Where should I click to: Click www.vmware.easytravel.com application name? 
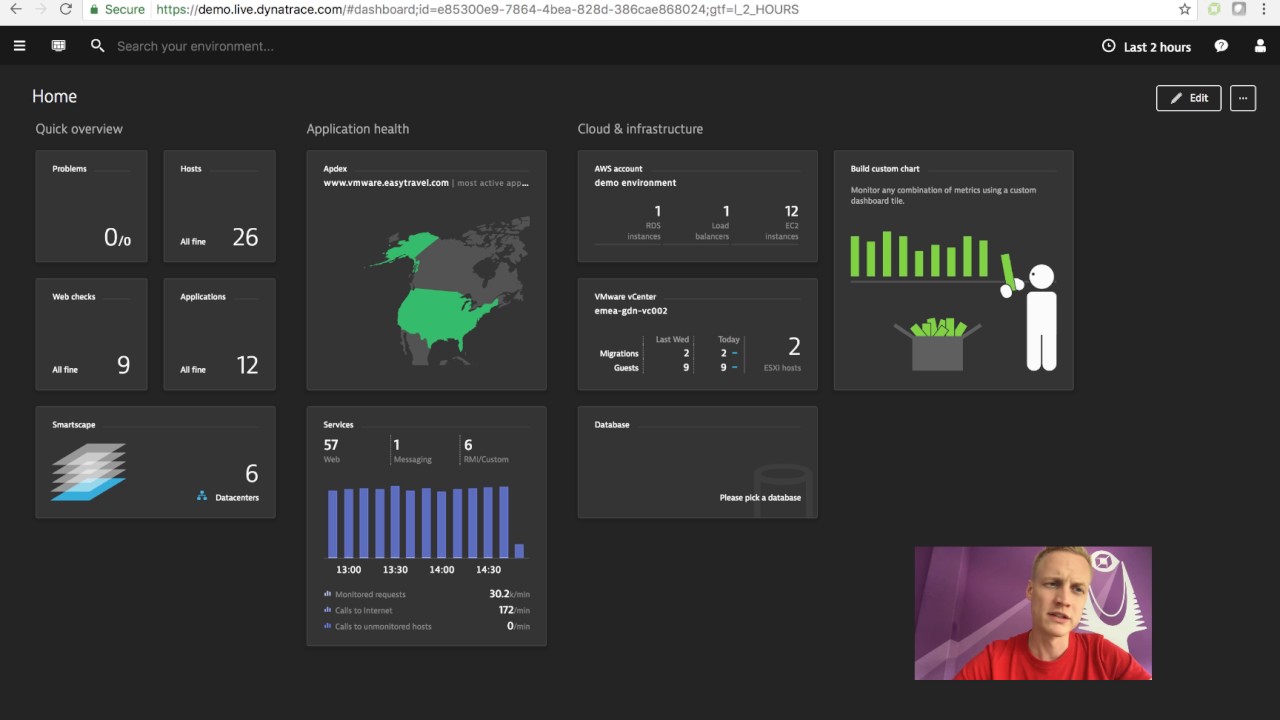[386, 183]
